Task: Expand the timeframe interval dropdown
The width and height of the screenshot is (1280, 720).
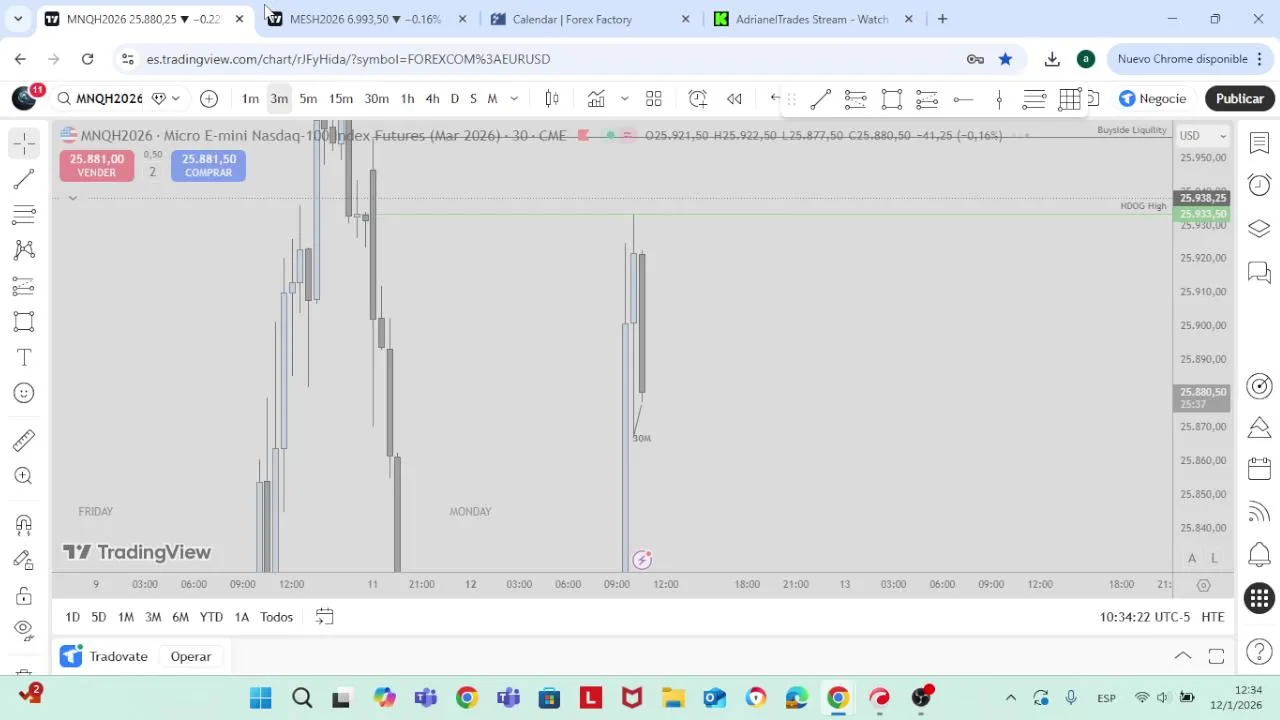Action: (x=514, y=98)
